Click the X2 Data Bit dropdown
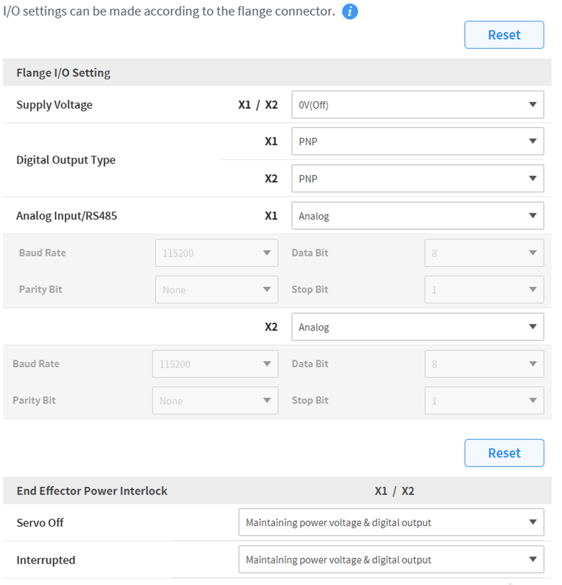Viewport: 562px width, 585px height. [x=484, y=364]
